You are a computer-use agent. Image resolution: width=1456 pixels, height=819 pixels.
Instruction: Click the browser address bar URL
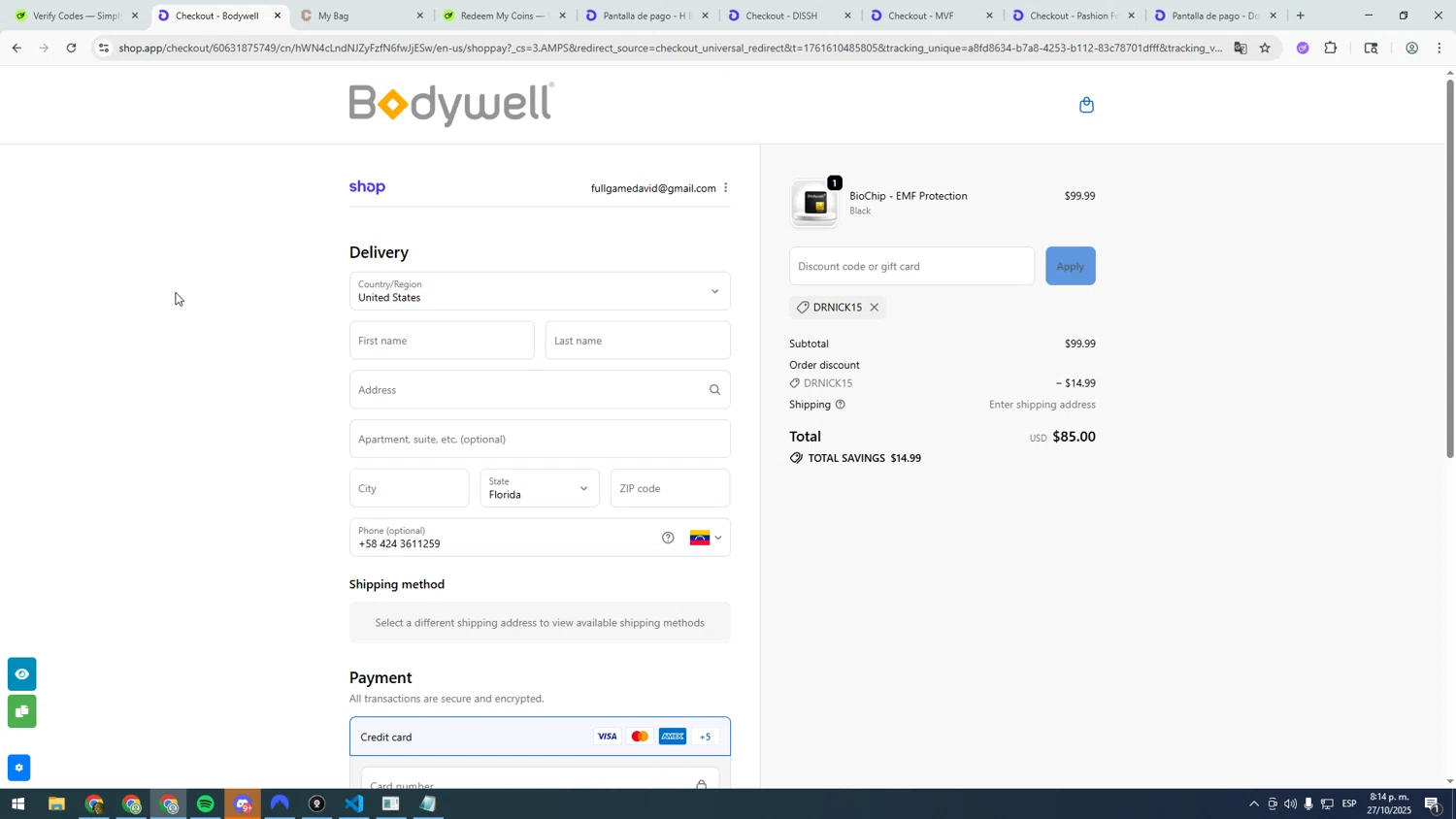pyautogui.click(x=670, y=48)
